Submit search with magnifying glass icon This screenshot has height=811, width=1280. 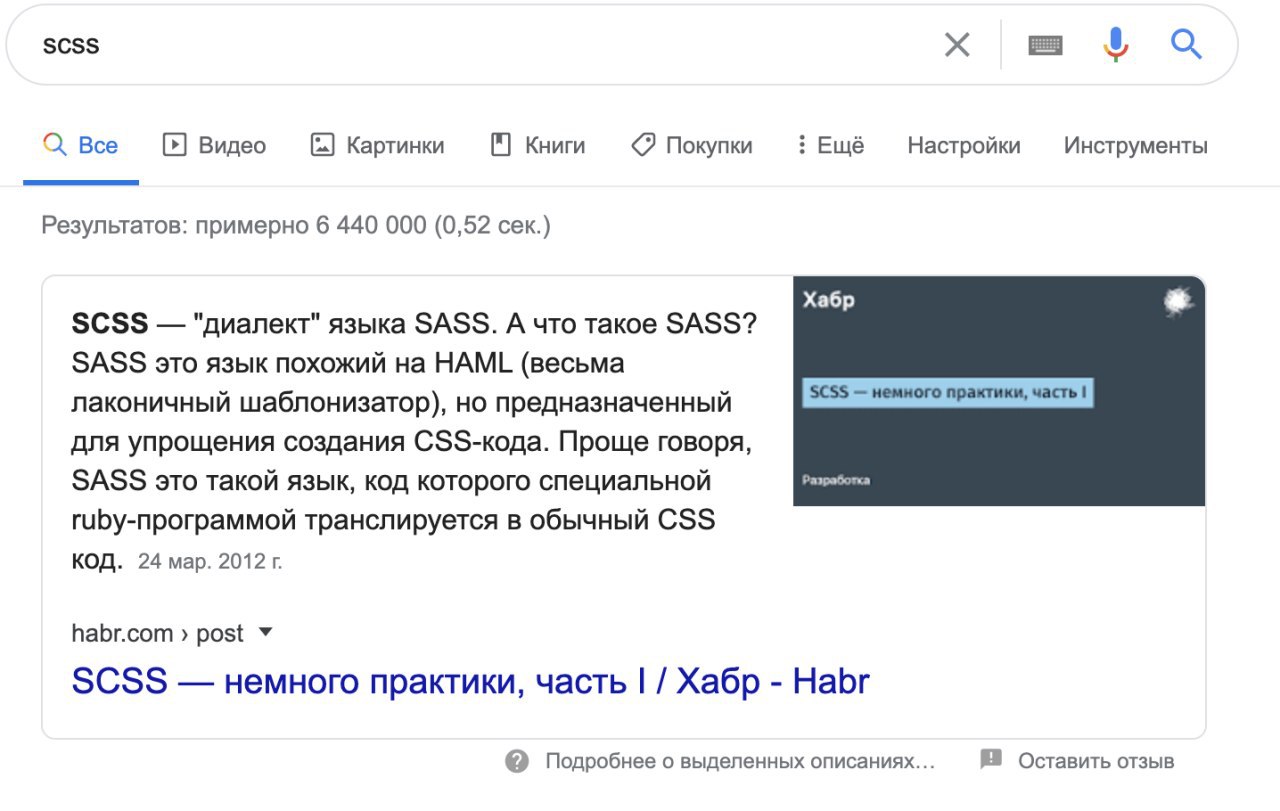point(1186,44)
